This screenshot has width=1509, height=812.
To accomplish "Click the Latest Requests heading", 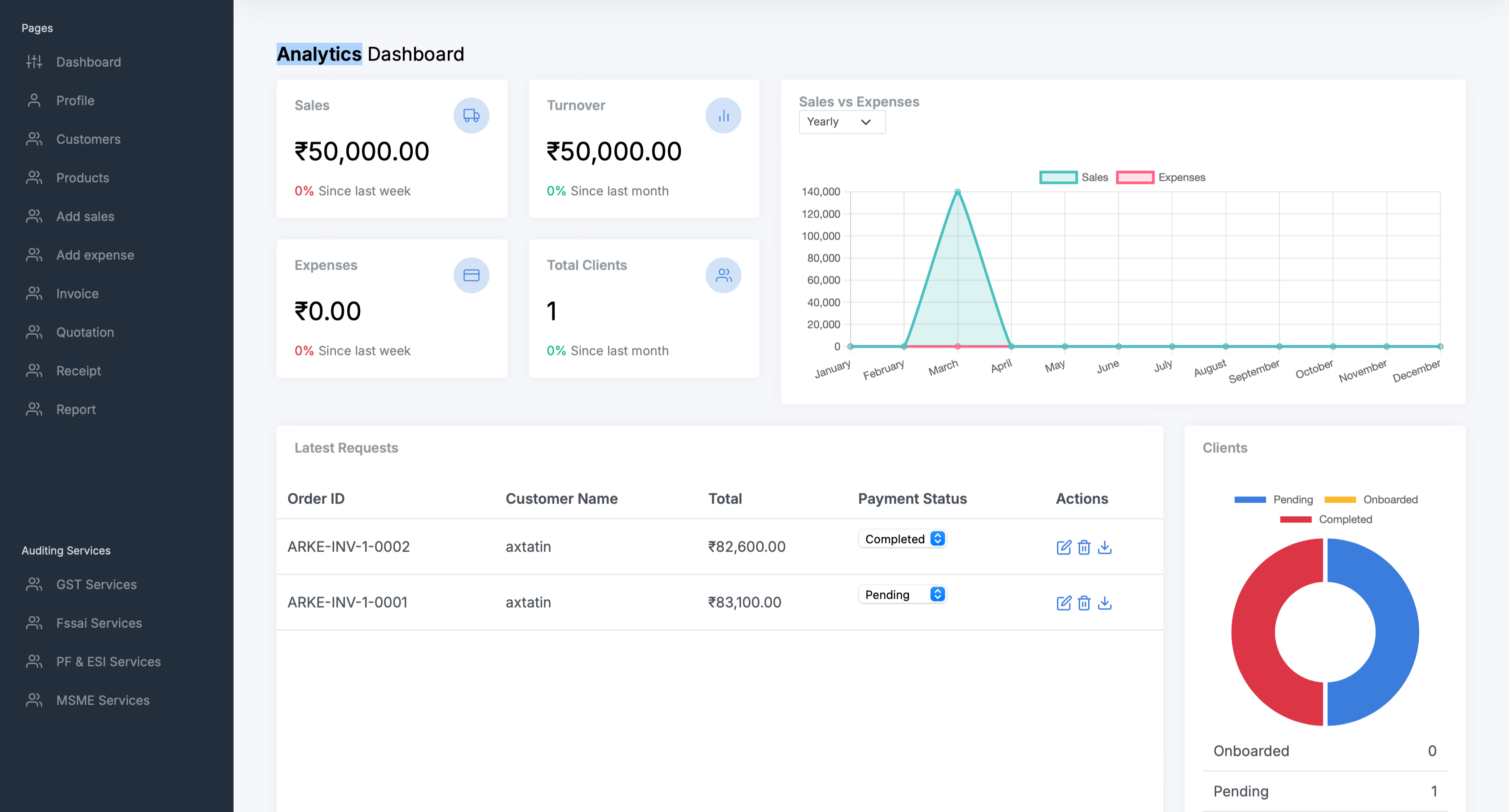I will click(346, 447).
